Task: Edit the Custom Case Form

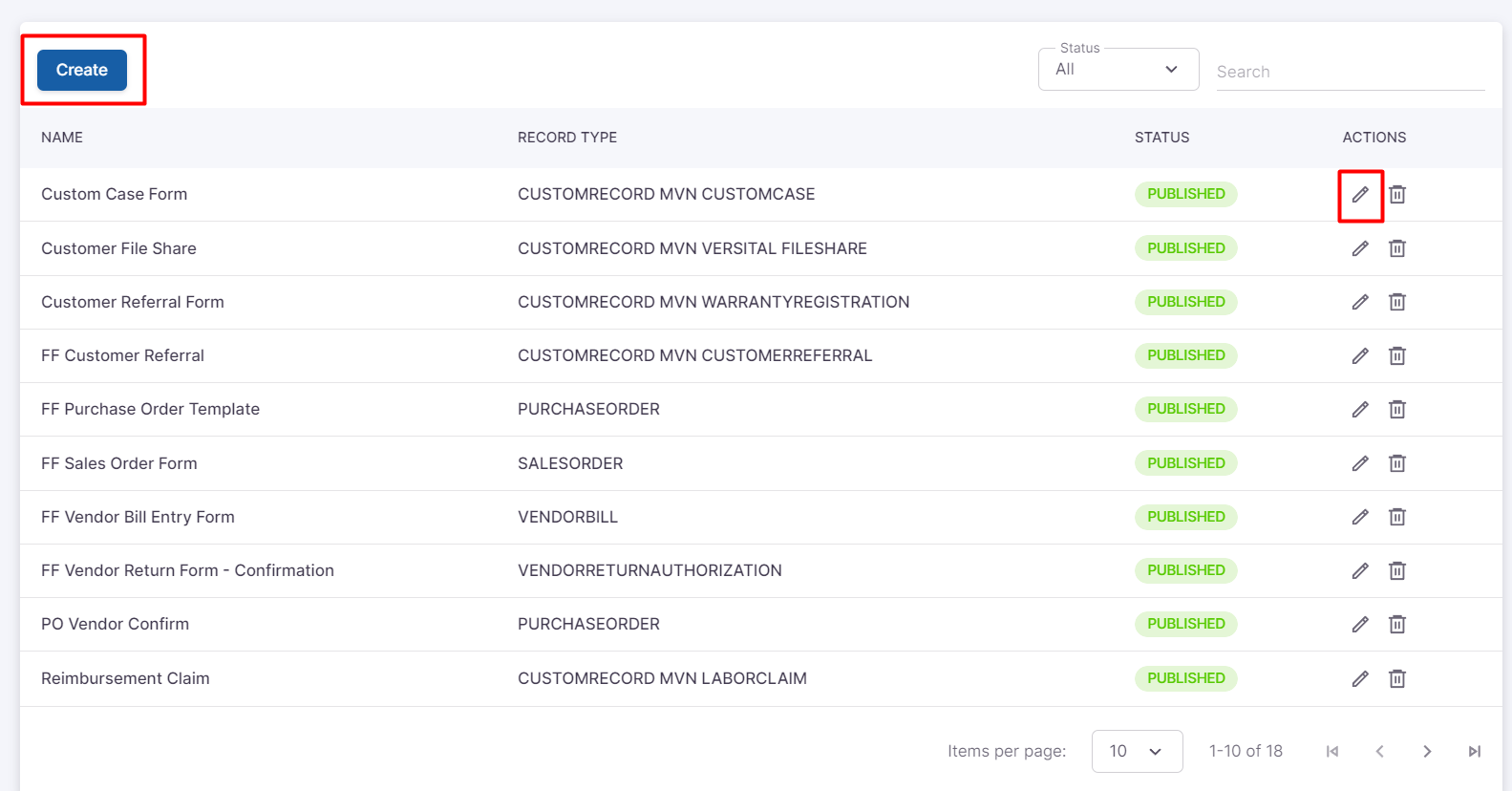Action: point(1360,195)
